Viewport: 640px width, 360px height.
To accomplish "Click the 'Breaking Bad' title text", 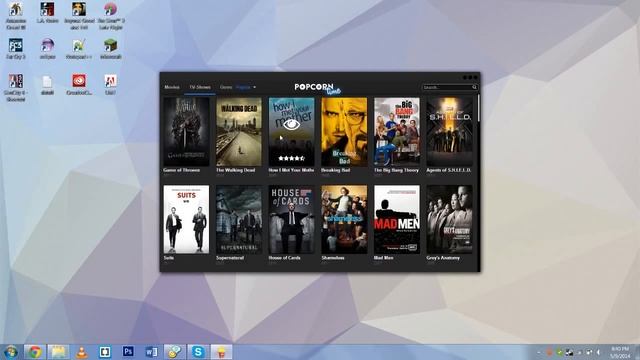I will tap(336, 170).
